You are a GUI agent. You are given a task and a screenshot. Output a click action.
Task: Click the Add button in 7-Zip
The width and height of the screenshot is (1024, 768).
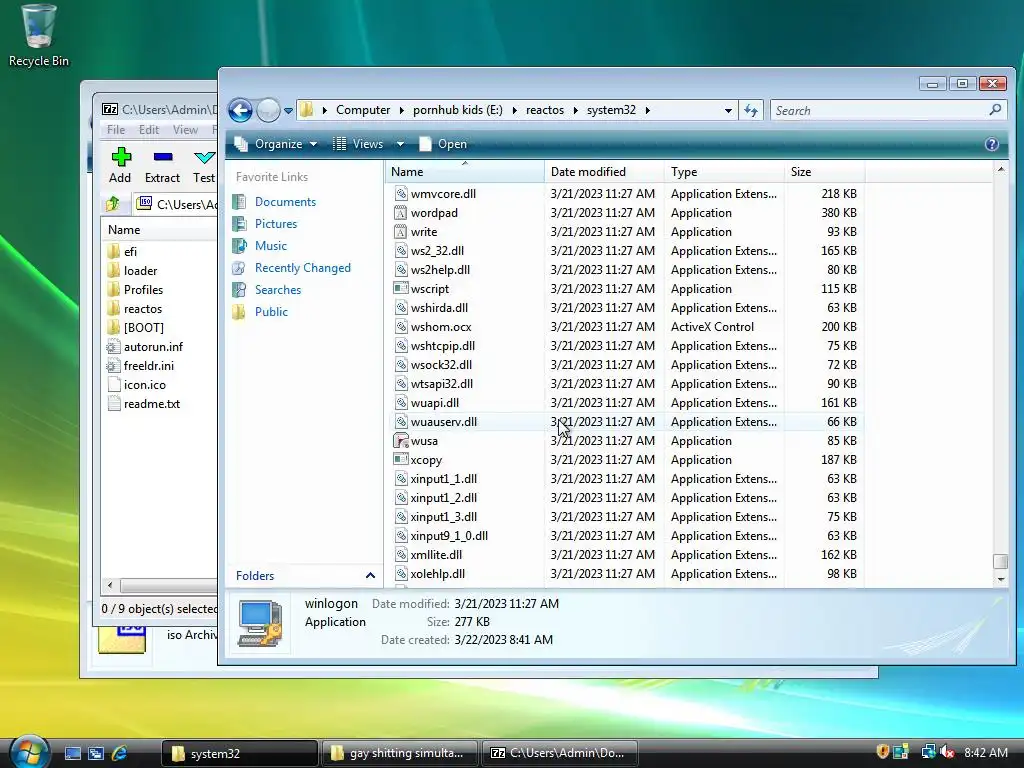point(120,165)
